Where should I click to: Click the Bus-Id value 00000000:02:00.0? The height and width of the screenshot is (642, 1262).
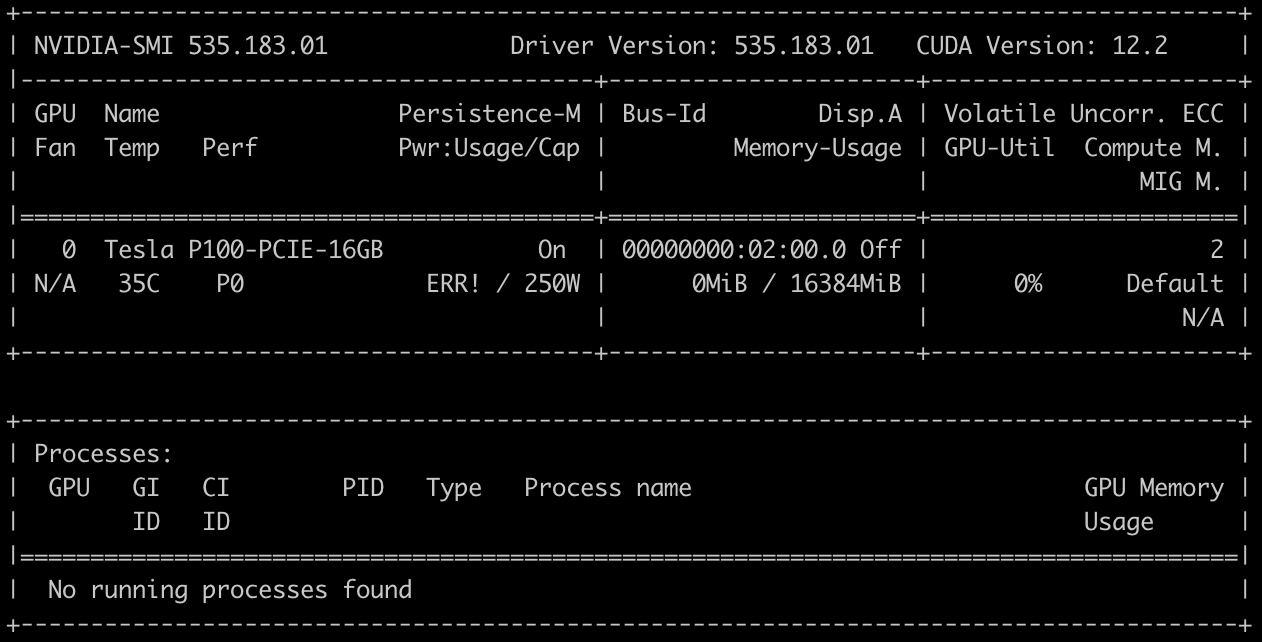[x=735, y=250]
